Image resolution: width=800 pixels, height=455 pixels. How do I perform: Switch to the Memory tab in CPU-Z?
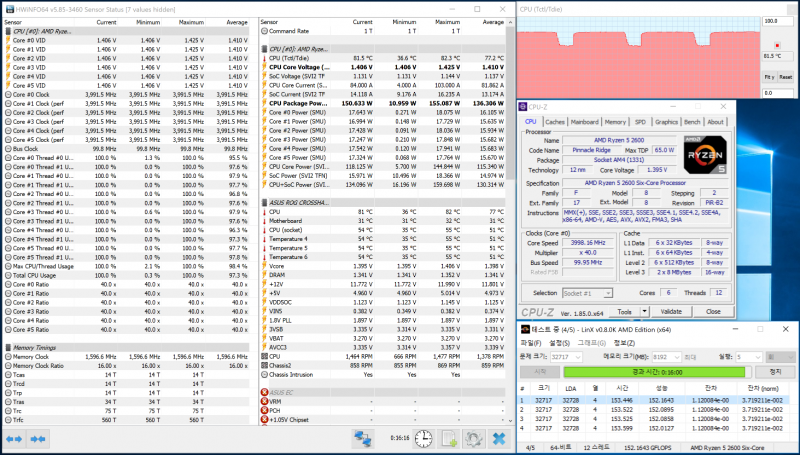click(x=615, y=122)
